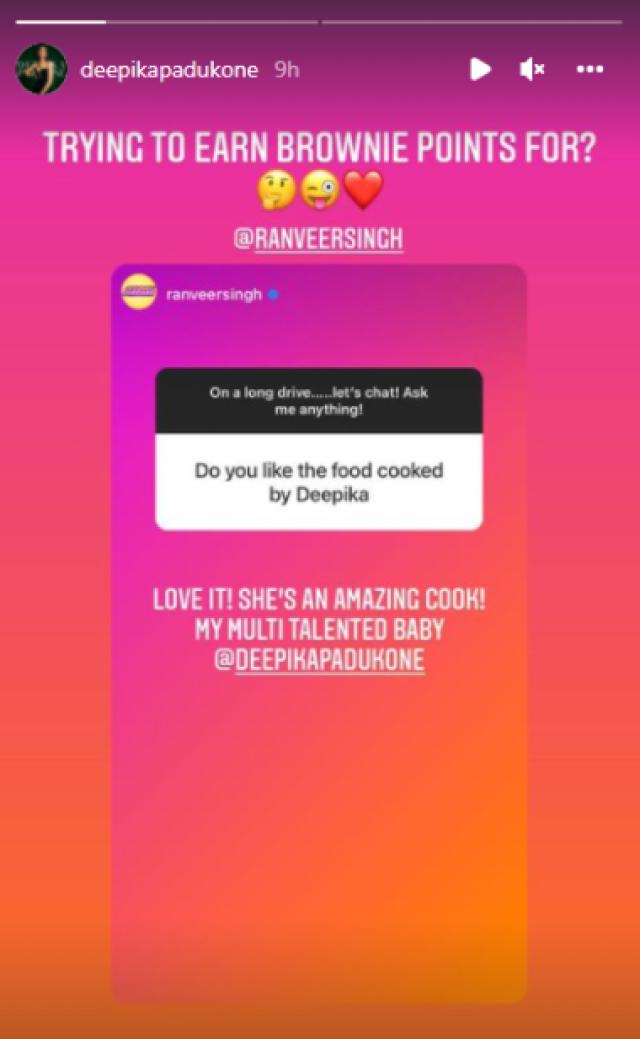This screenshot has height=1039, width=640.
Task: Tap the thinking face emoji
Action: click(276, 190)
